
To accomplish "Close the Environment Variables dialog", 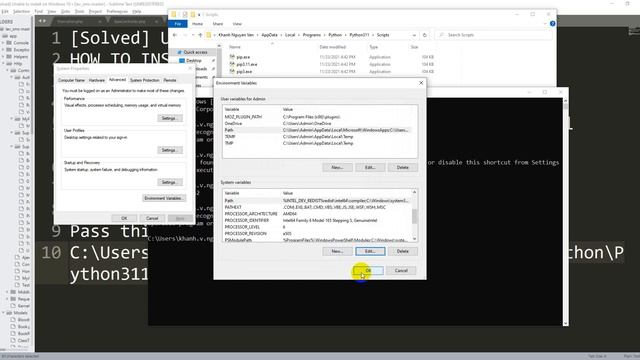I will 421,83.
